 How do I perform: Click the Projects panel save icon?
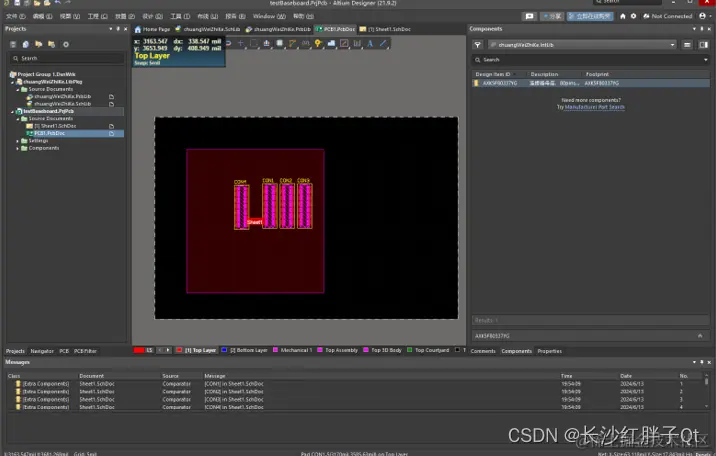click(13, 44)
